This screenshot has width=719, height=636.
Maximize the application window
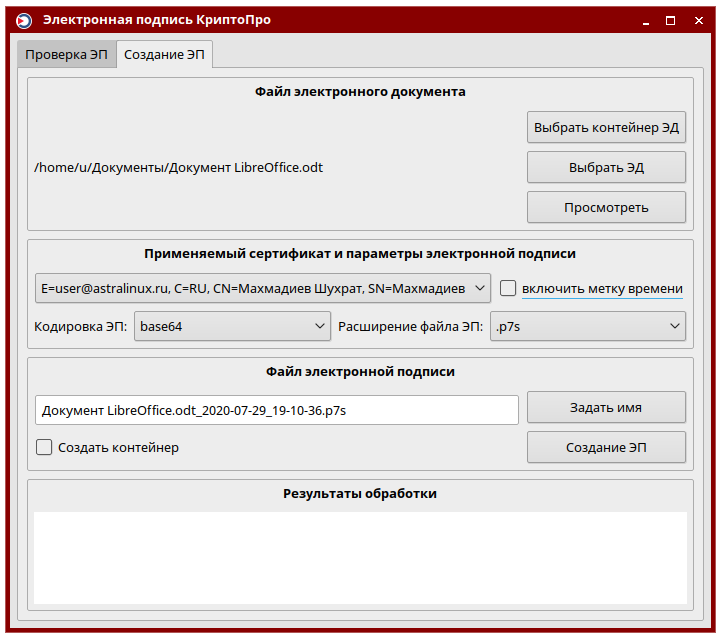pos(670,20)
